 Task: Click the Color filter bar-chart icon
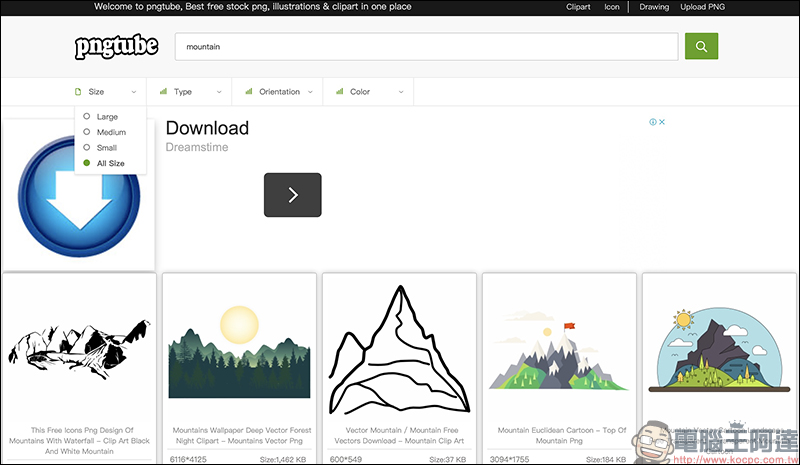point(339,92)
